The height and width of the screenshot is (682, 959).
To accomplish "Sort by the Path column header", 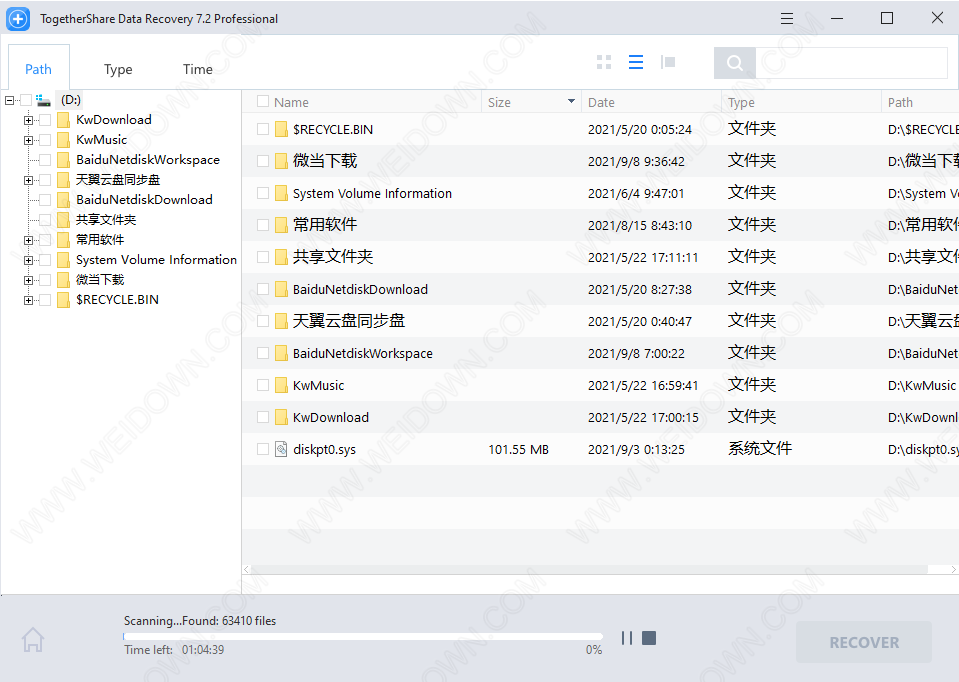I will 900,102.
